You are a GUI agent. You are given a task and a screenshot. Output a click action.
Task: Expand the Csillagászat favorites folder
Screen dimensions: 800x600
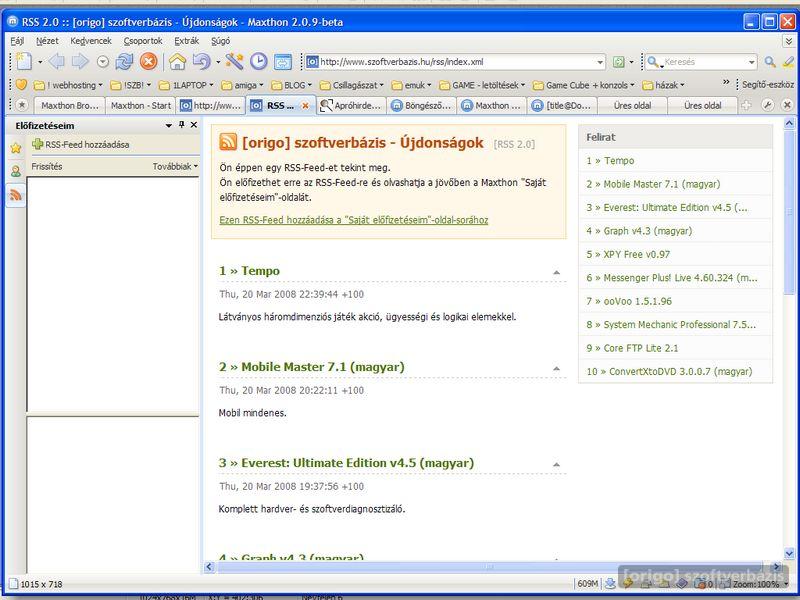coord(351,85)
